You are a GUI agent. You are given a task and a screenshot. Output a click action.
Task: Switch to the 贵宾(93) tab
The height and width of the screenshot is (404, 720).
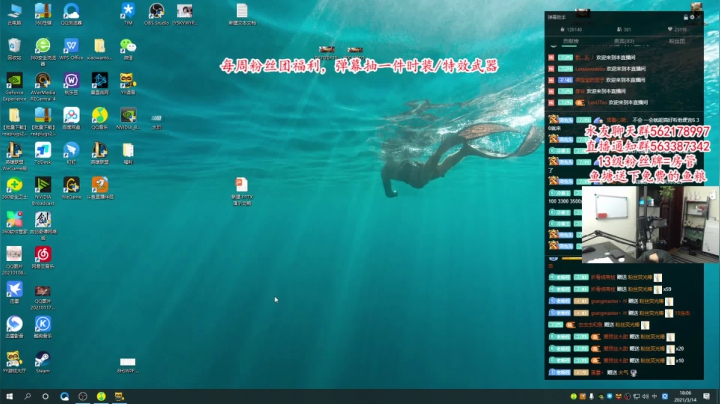click(x=624, y=41)
